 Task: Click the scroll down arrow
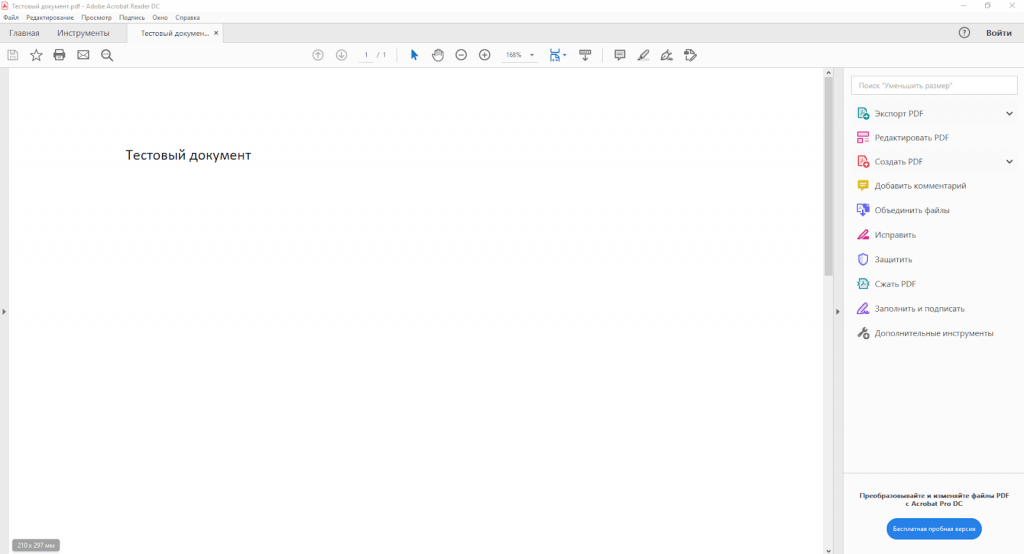[829, 550]
